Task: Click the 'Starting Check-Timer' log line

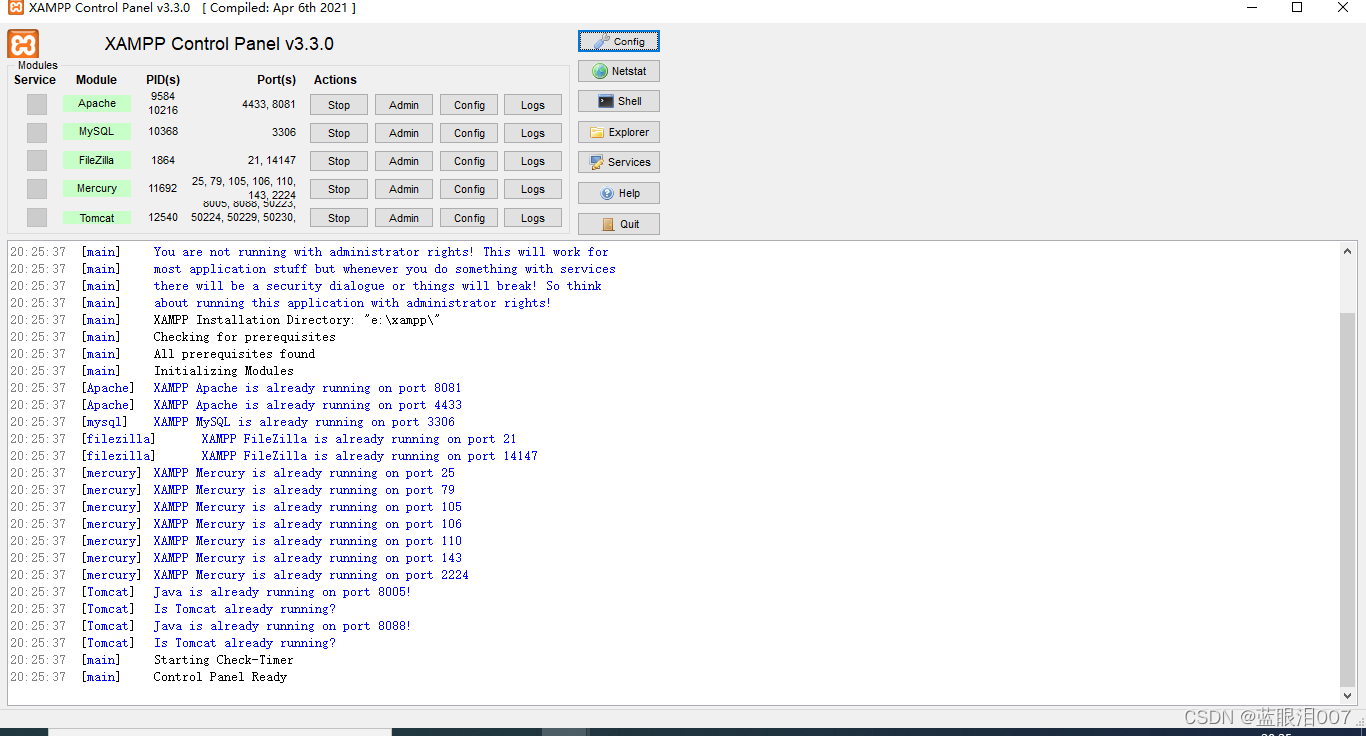Action: click(224, 660)
